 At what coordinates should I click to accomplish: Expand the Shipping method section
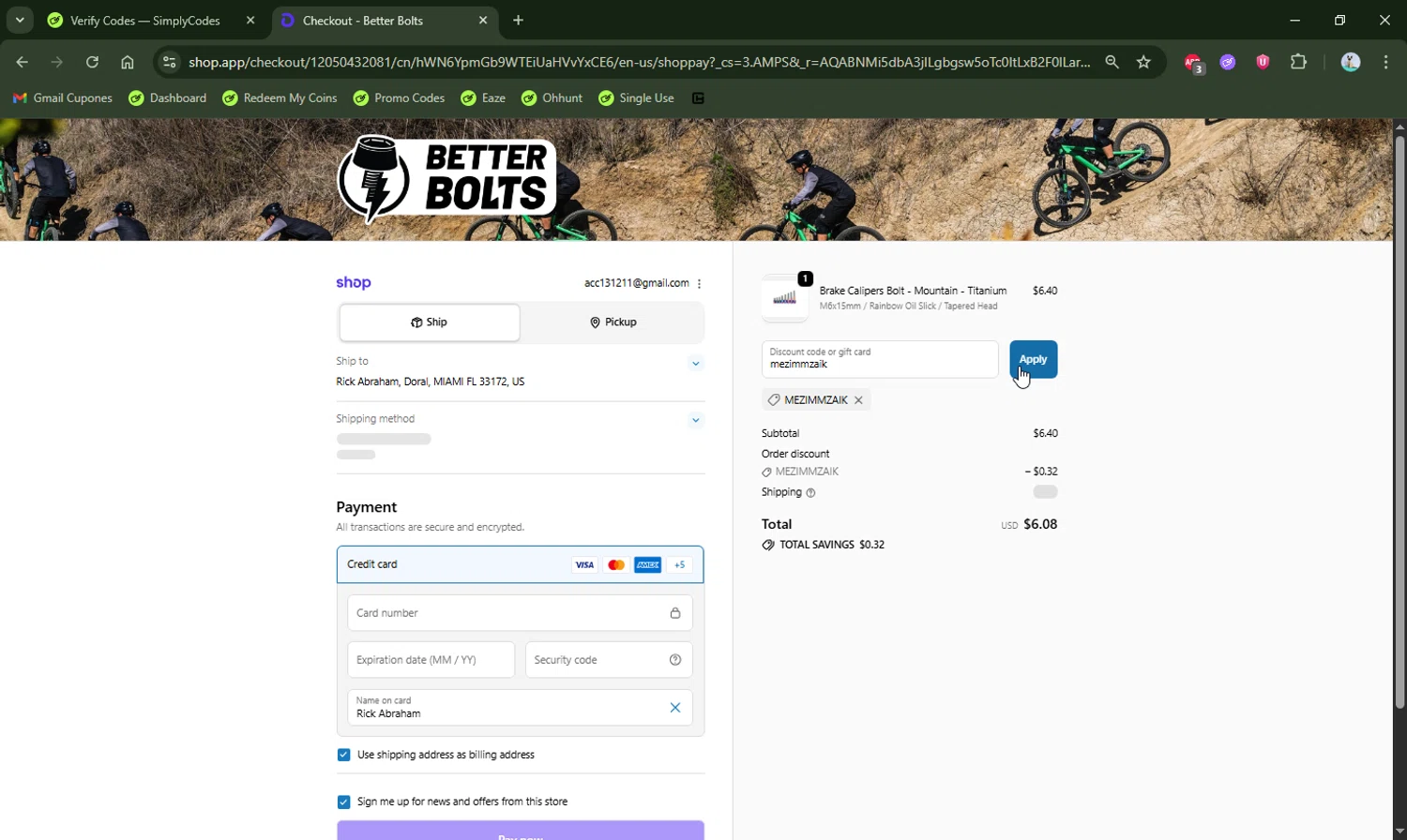[696, 420]
